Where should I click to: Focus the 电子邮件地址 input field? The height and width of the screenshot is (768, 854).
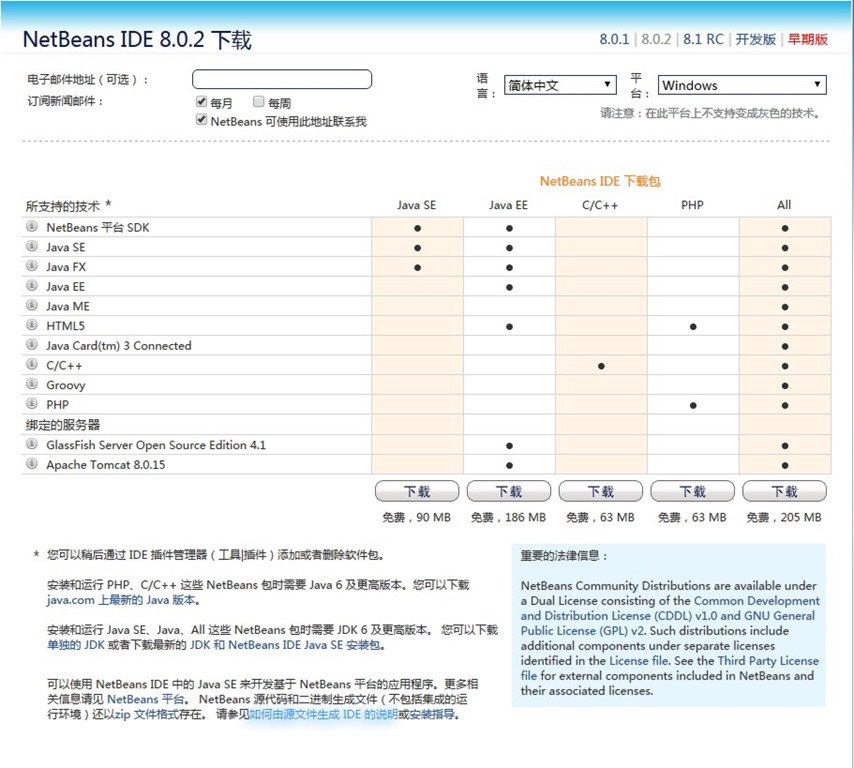(x=282, y=79)
